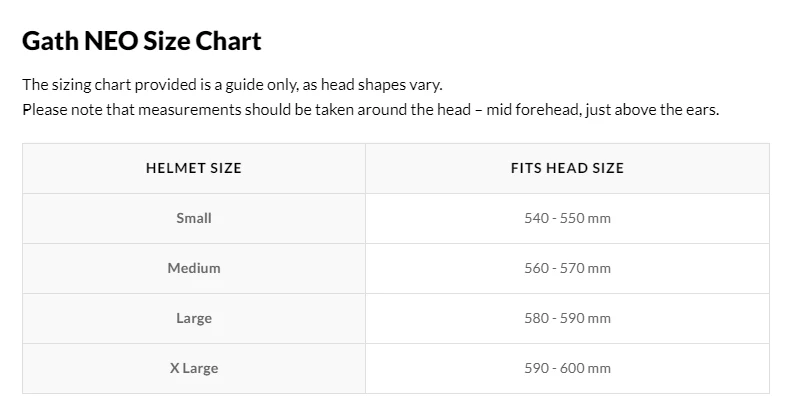Click the sentence about sizing chart guide
Screen dimensions: 792x416
pyautogui.click(x=232, y=85)
